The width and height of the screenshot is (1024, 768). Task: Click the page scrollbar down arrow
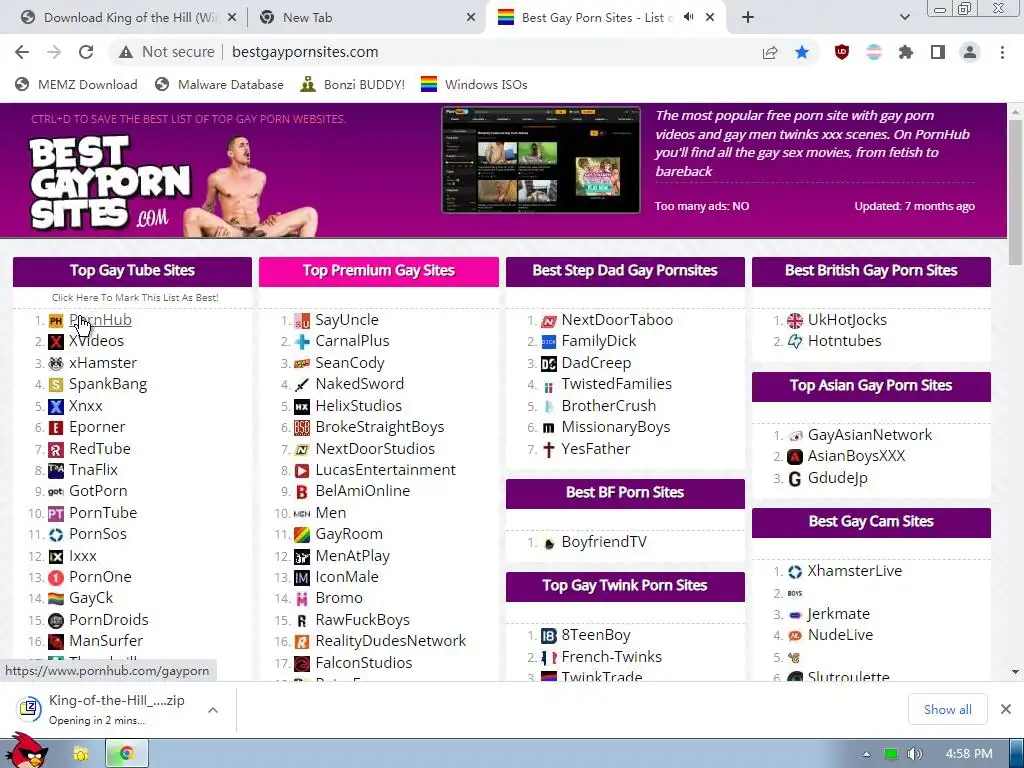tap(1016, 672)
